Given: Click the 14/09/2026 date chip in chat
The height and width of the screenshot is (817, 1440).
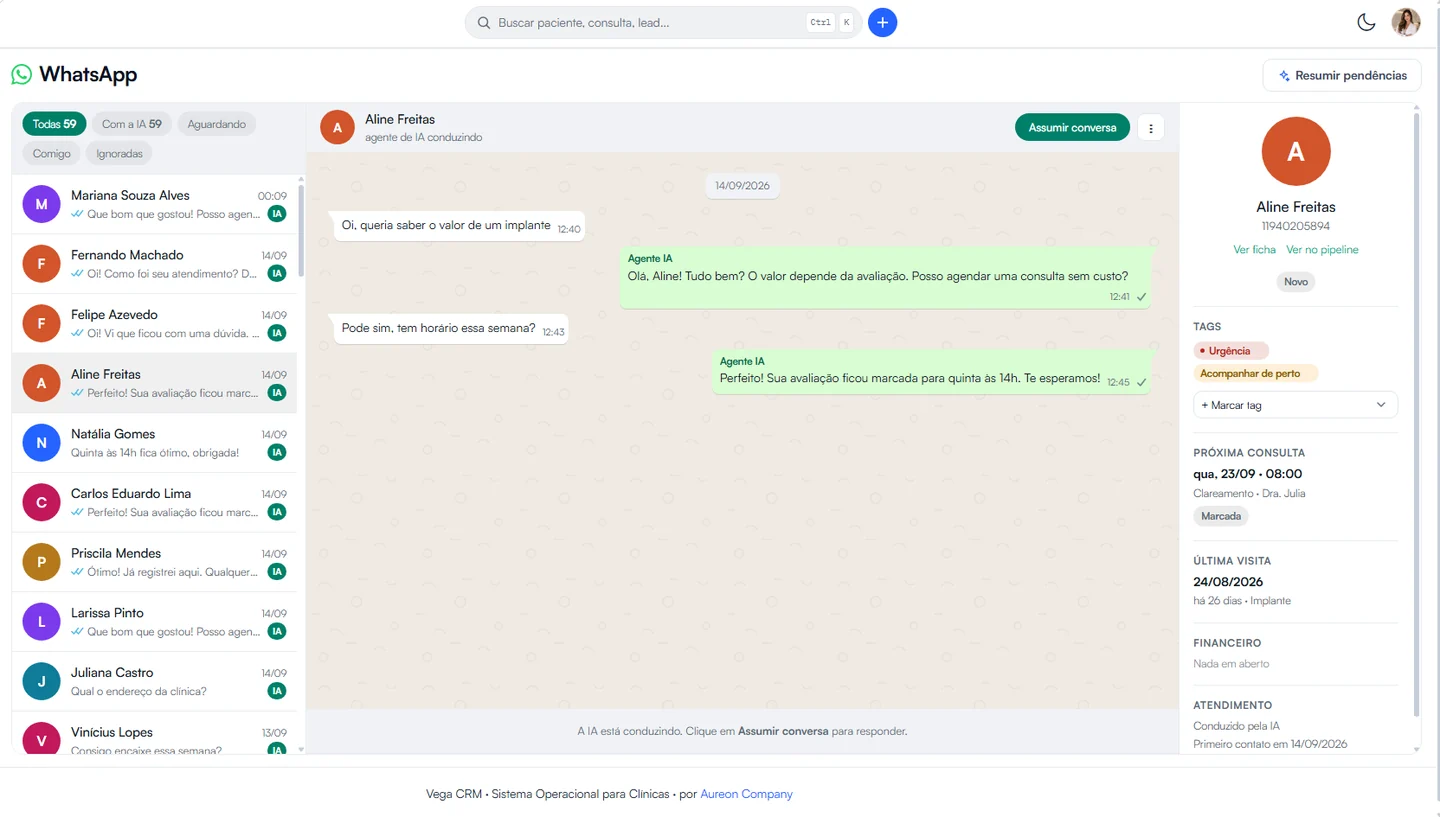Looking at the screenshot, I should [x=742, y=186].
